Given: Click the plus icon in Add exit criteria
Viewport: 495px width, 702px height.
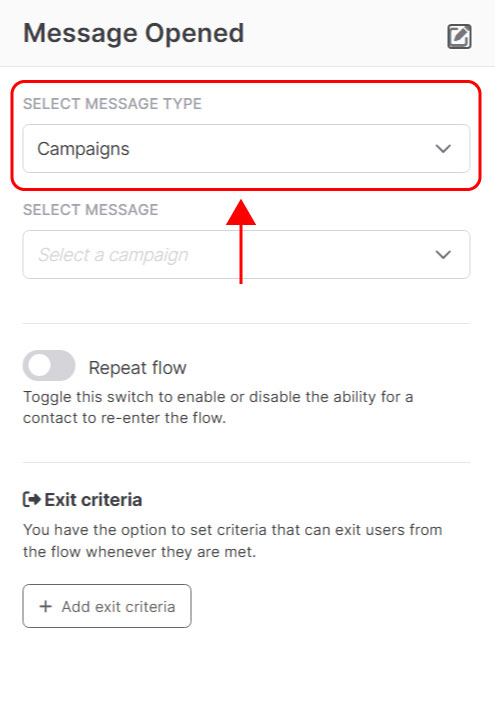Looking at the screenshot, I should [x=46, y=606].
